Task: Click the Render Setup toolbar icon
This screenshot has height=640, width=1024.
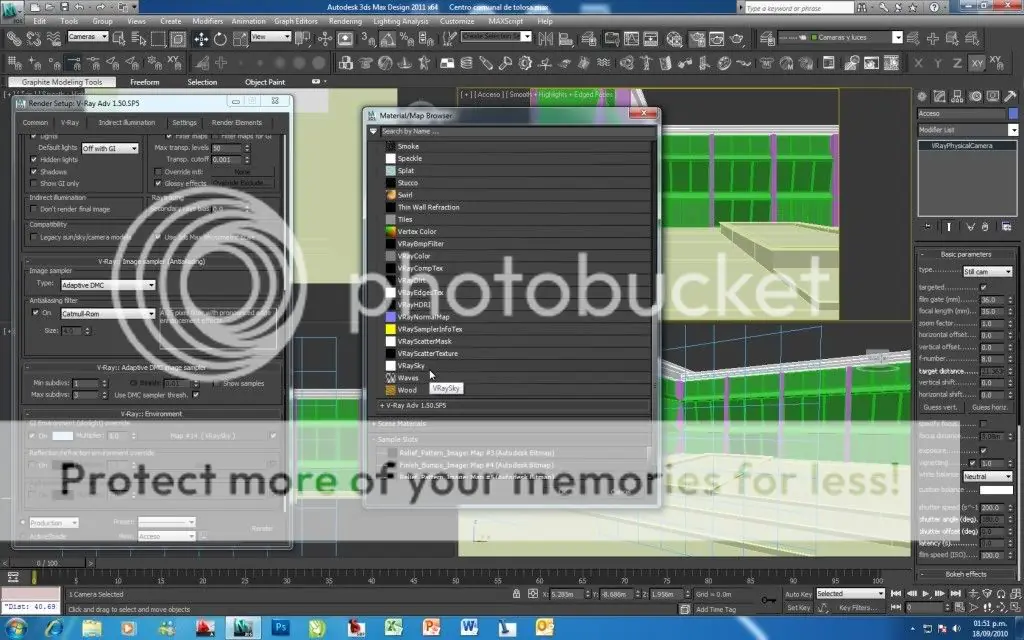Action: tap(697, 39)
